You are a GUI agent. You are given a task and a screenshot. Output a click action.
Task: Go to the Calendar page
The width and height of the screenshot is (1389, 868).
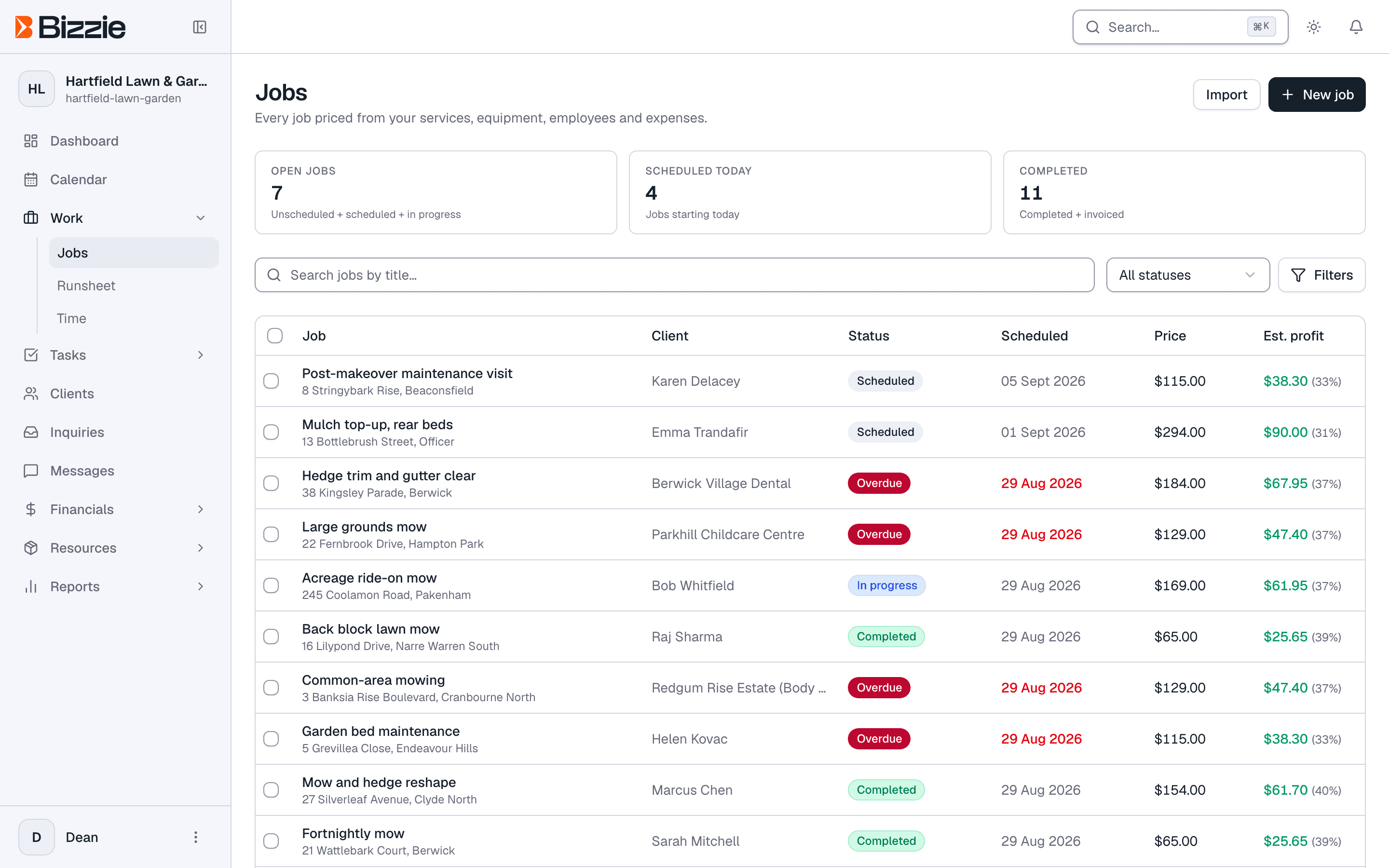115,180
